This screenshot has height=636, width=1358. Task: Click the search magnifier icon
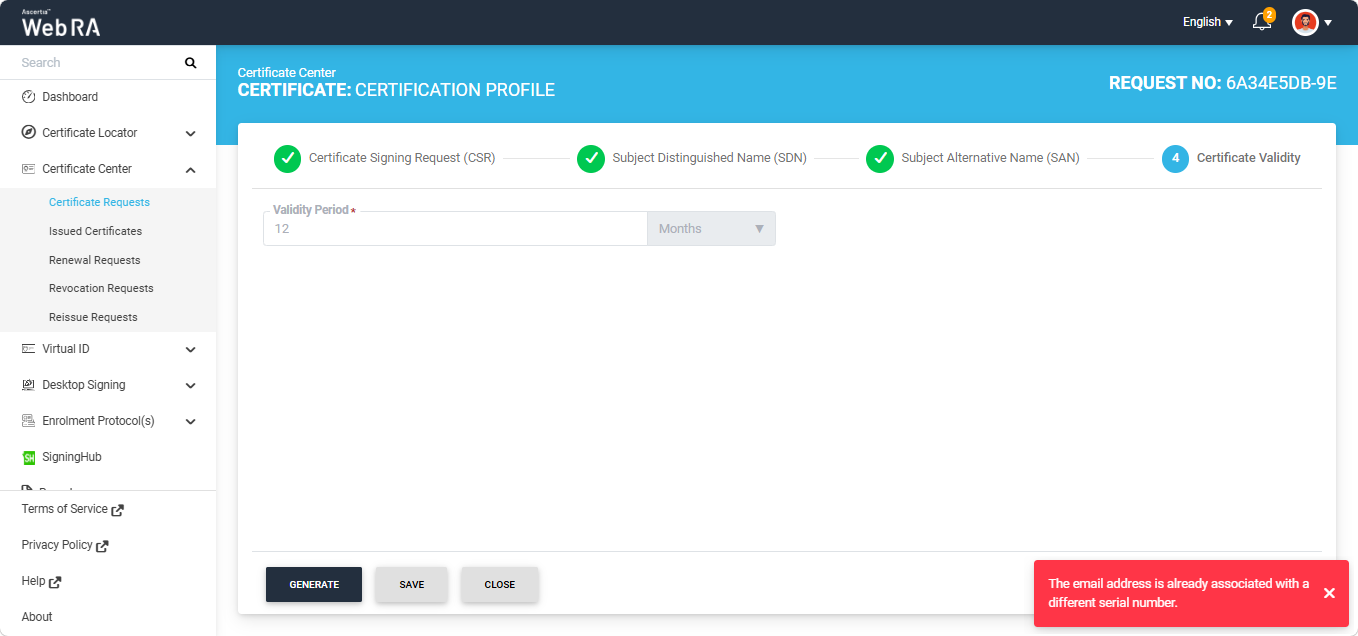click(x=191, y=63)
